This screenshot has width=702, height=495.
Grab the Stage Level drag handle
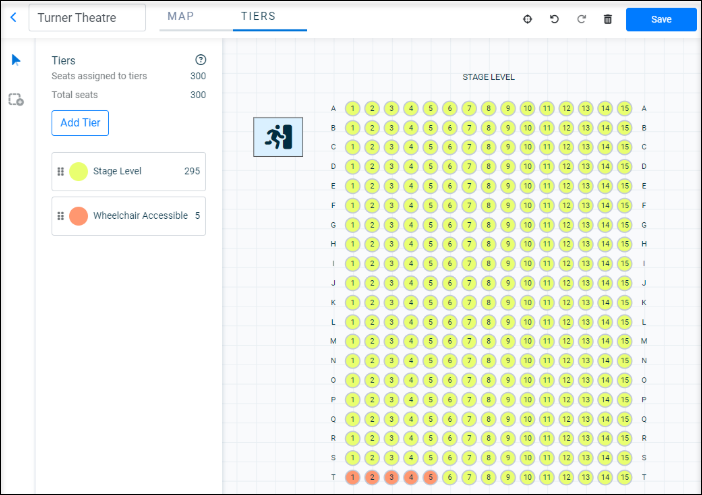[61, 171]
